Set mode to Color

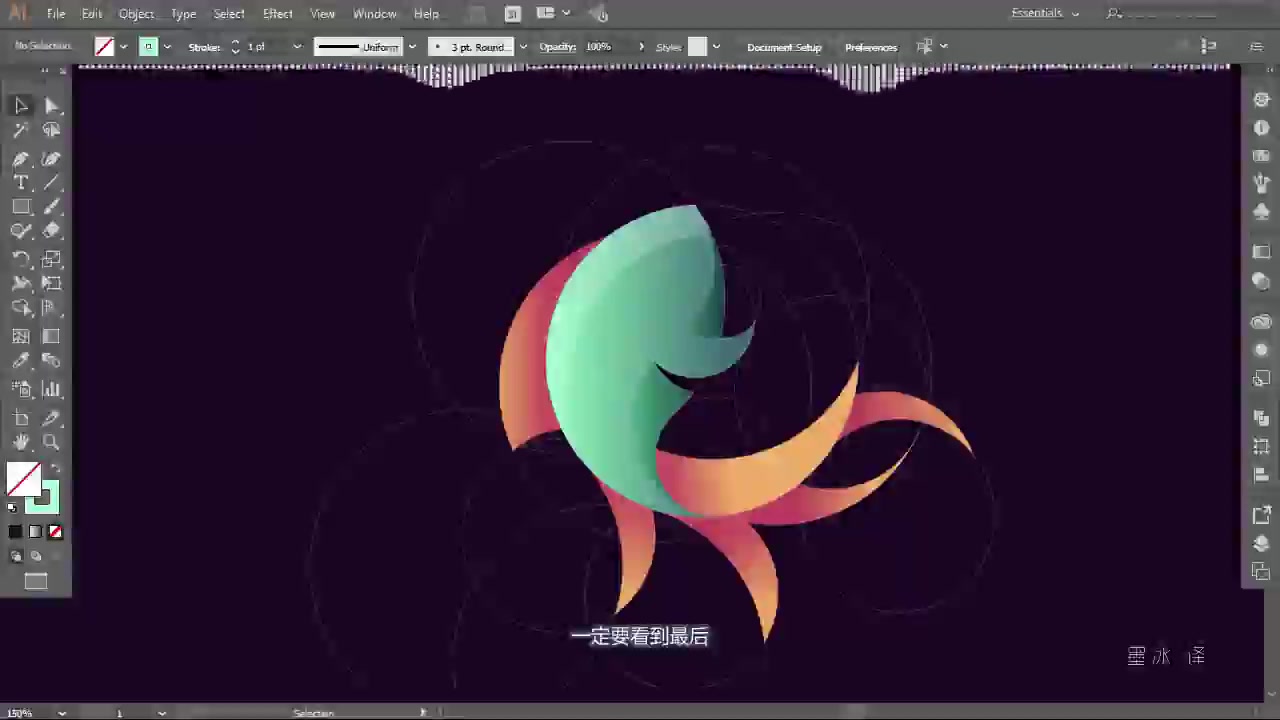point(15,532)
